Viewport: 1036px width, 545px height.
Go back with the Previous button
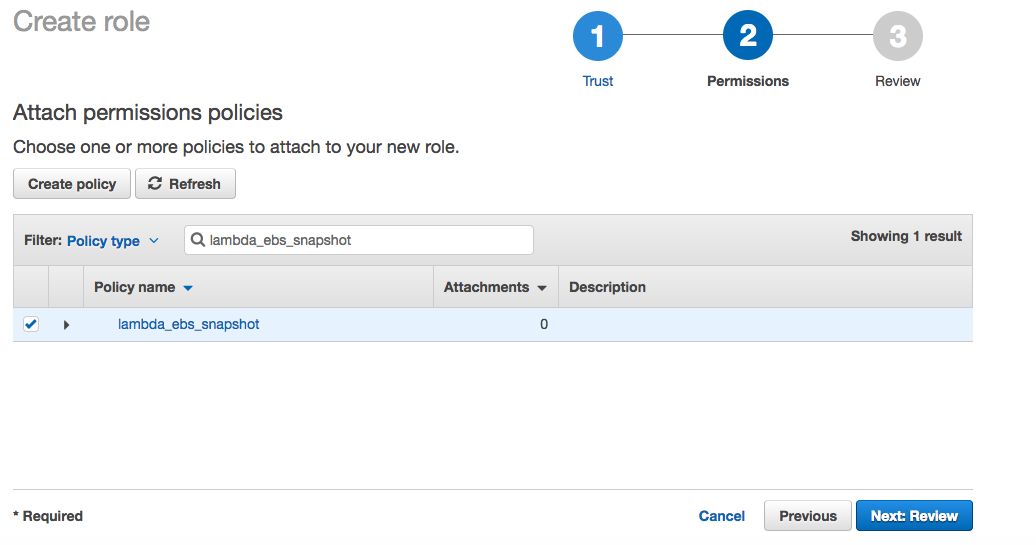[808, 516]
